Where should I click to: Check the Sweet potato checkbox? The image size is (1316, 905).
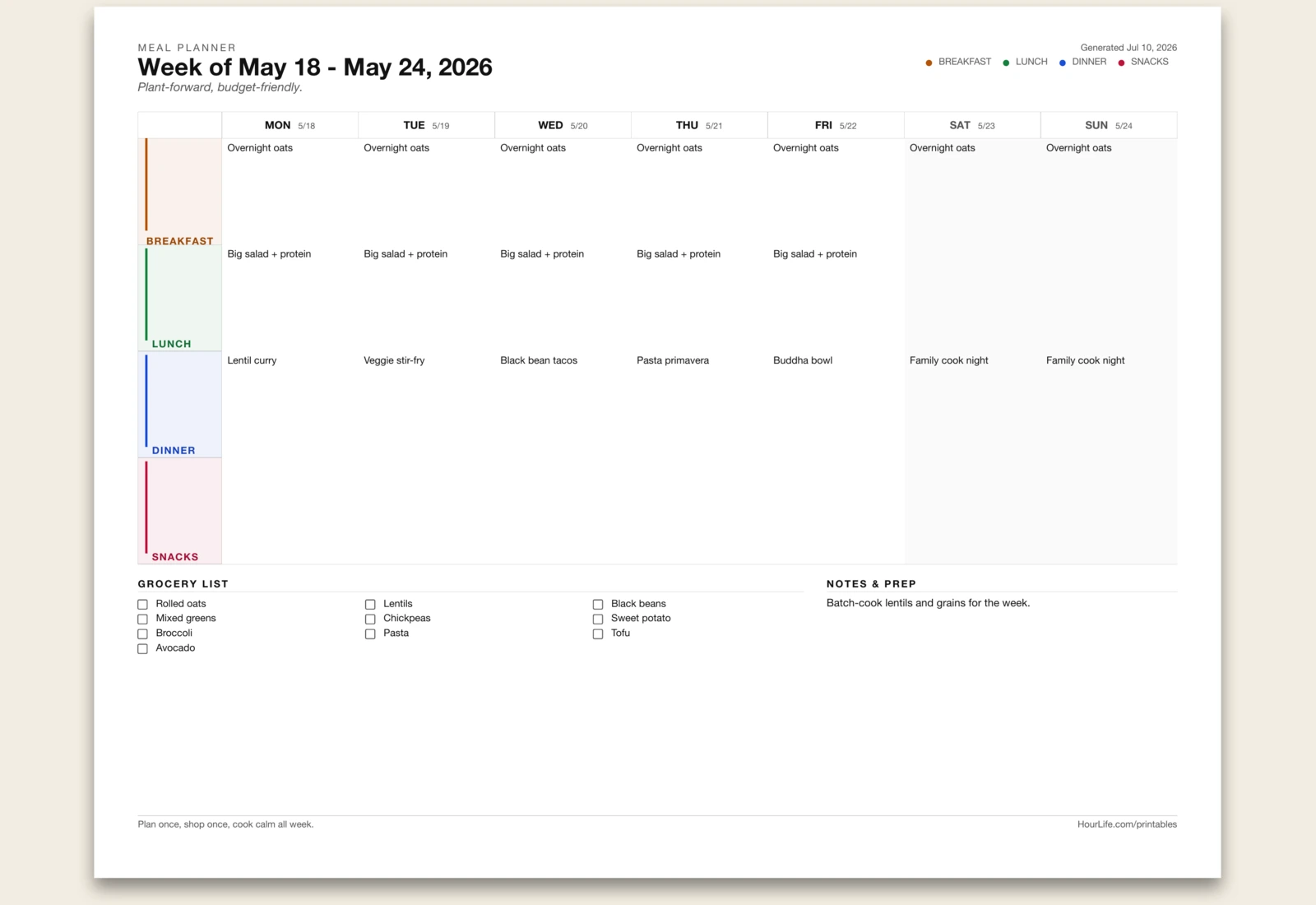pos(598,619)
